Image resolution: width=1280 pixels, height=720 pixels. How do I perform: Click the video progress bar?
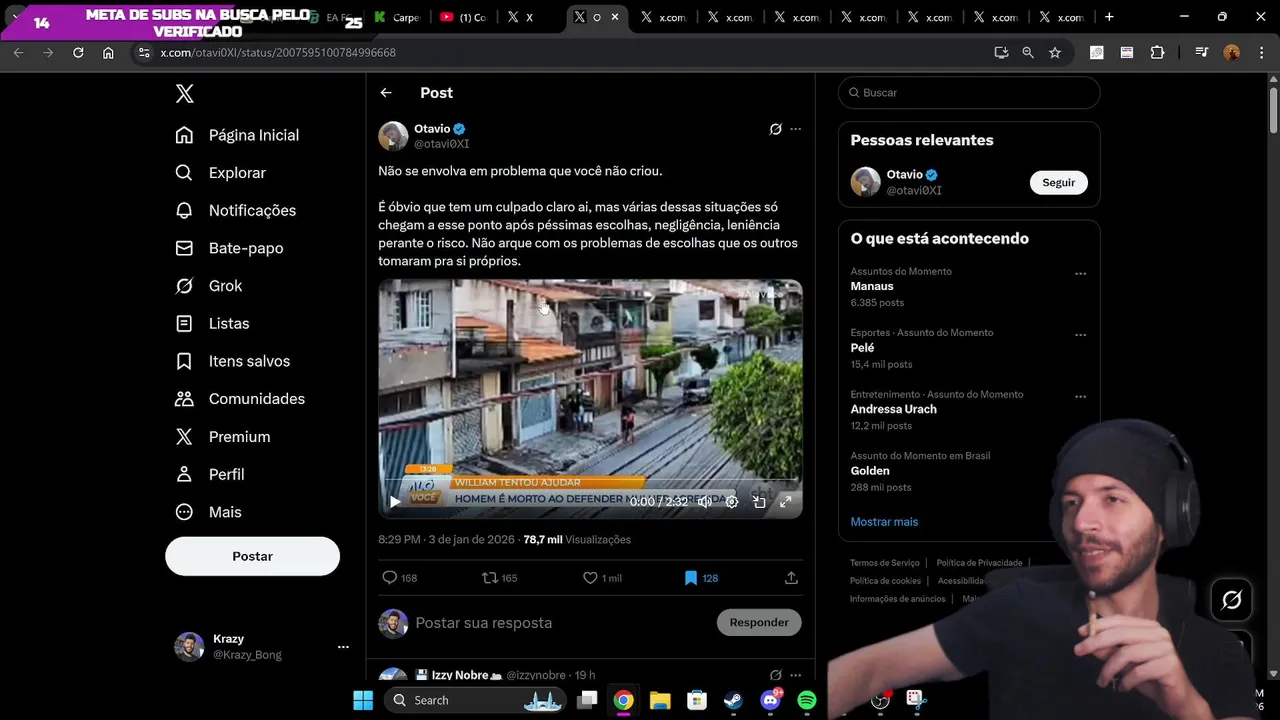click(590, 481)
